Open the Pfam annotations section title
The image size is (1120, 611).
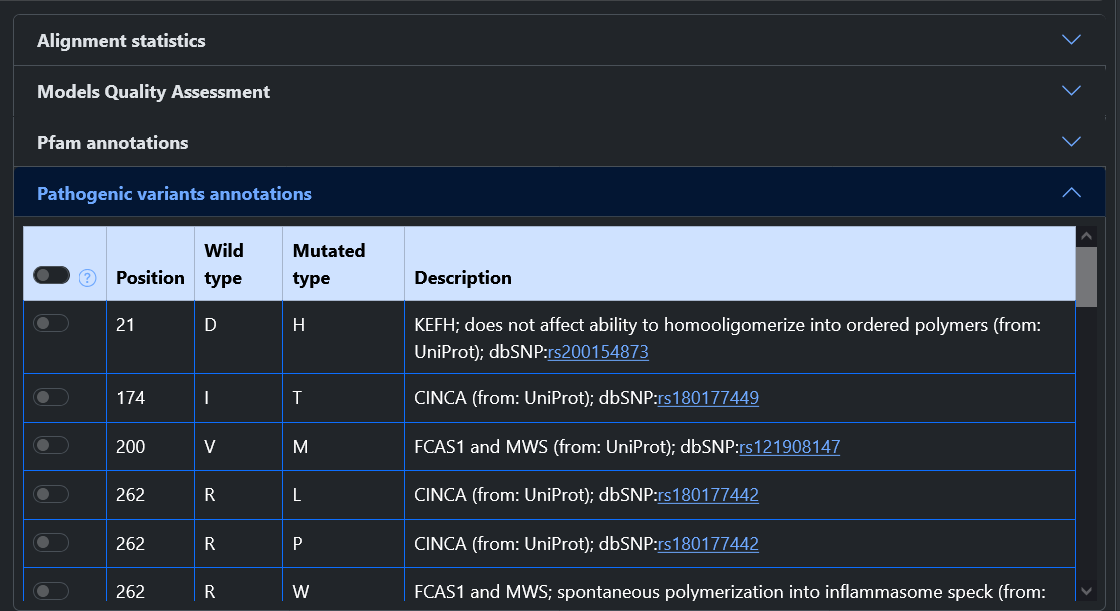pos(113,142)
